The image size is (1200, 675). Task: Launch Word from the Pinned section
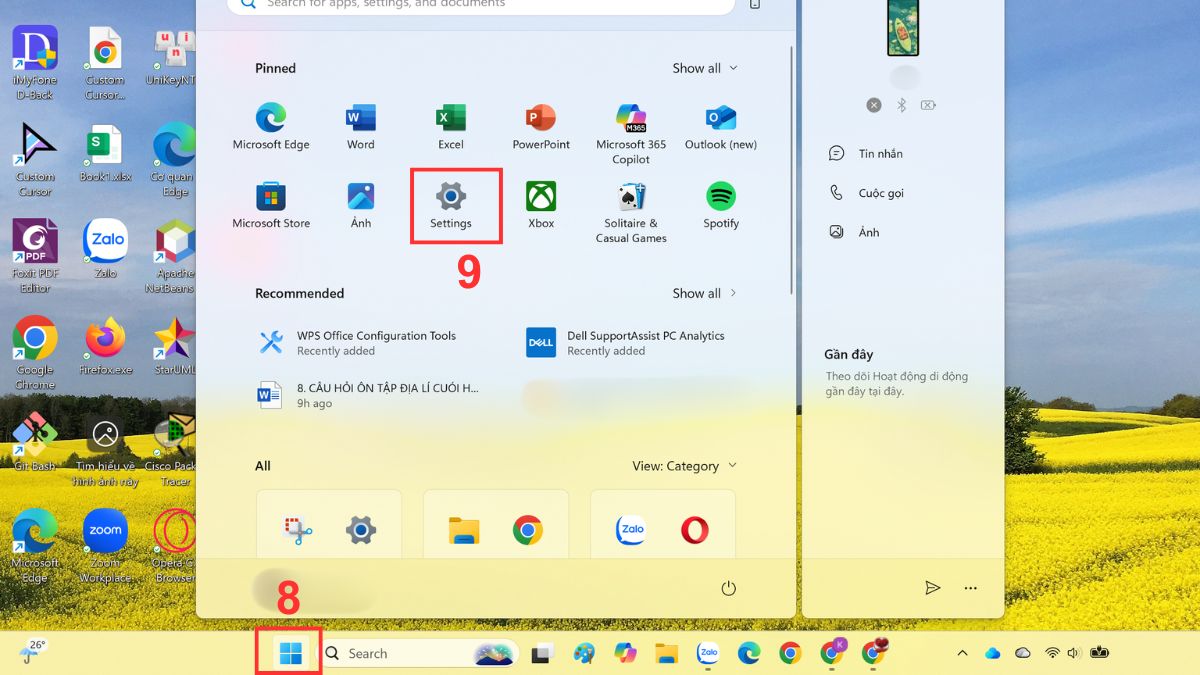click(361, 127)
